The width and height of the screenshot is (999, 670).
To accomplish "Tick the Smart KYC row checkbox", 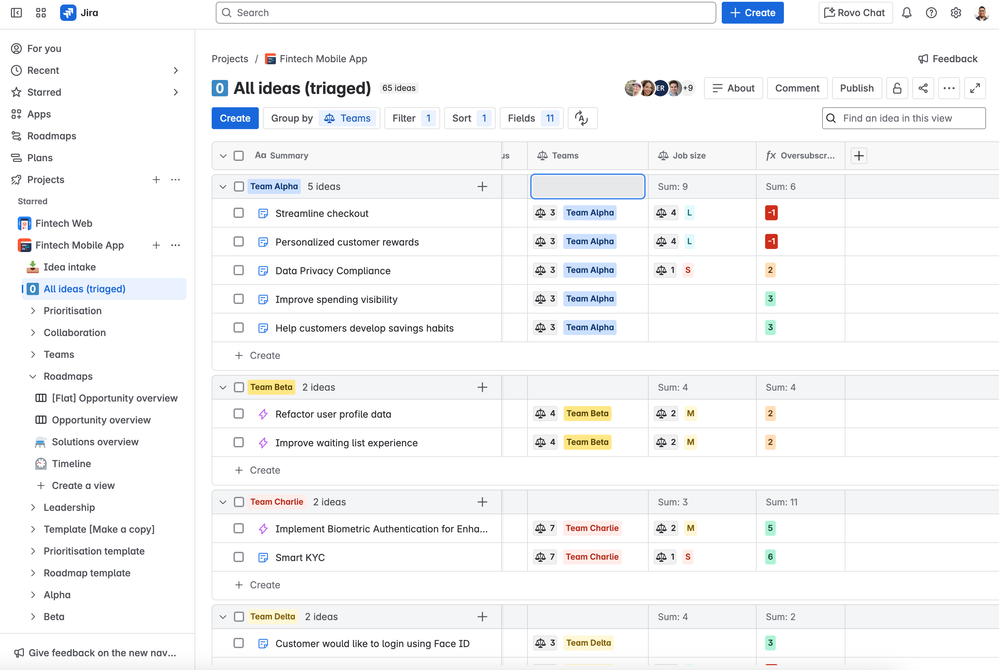I will click(238, 557).
